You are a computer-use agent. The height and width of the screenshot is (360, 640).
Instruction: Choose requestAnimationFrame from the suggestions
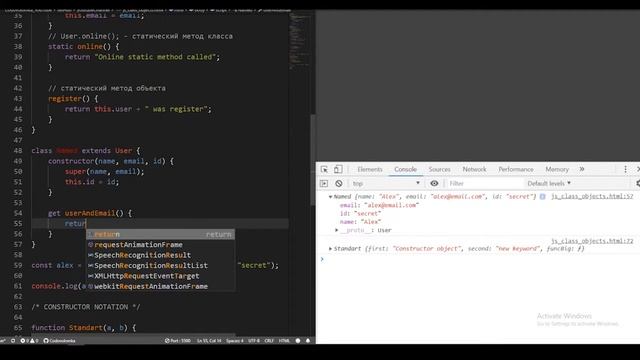(160, 245)
